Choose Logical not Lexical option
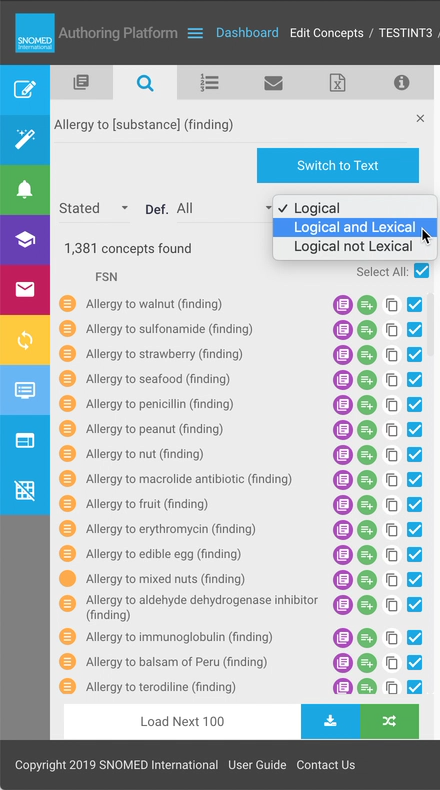This screenshot has height=790, width=440. (353, 246)
